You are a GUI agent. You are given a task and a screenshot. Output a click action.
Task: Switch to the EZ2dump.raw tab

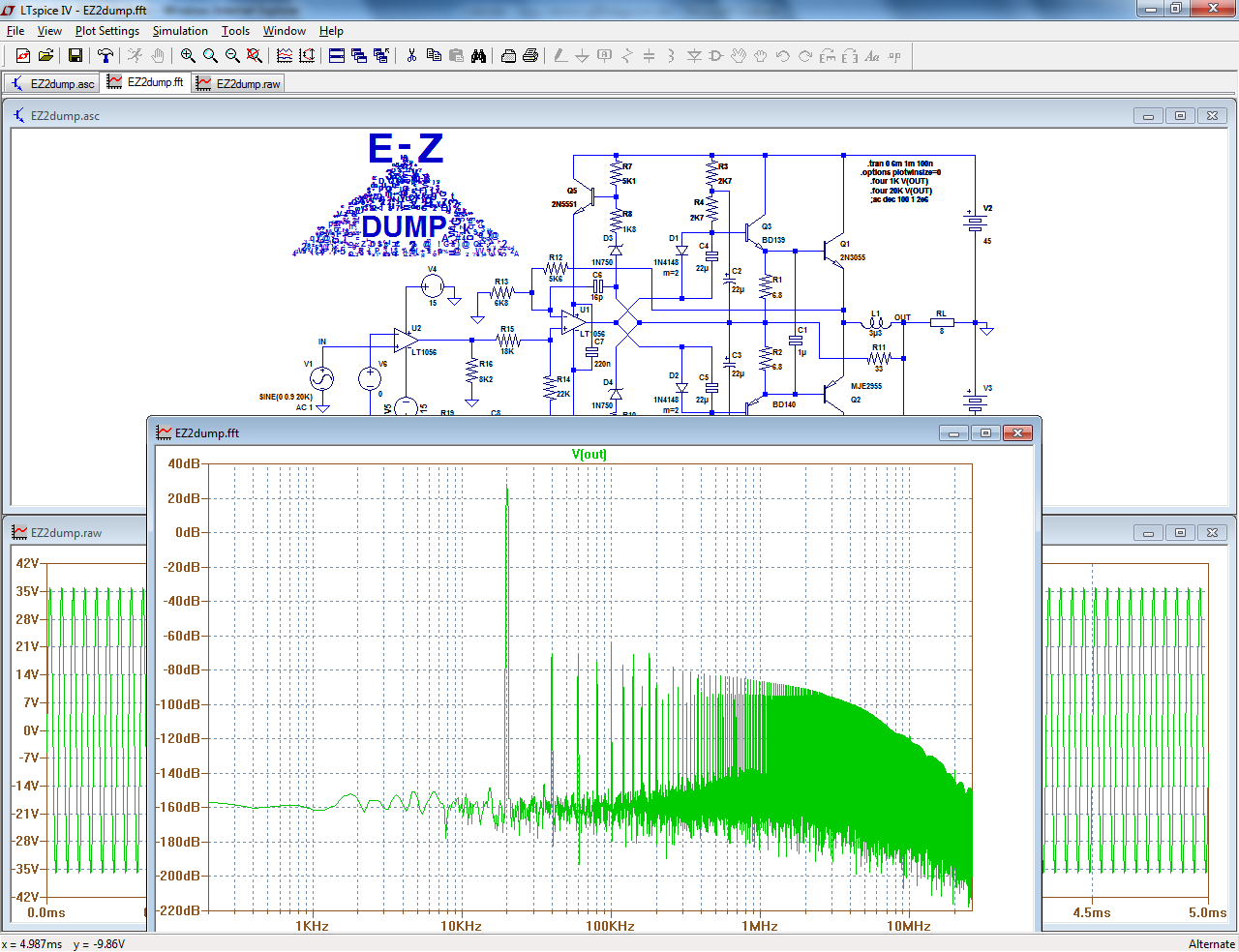point(238,84)
